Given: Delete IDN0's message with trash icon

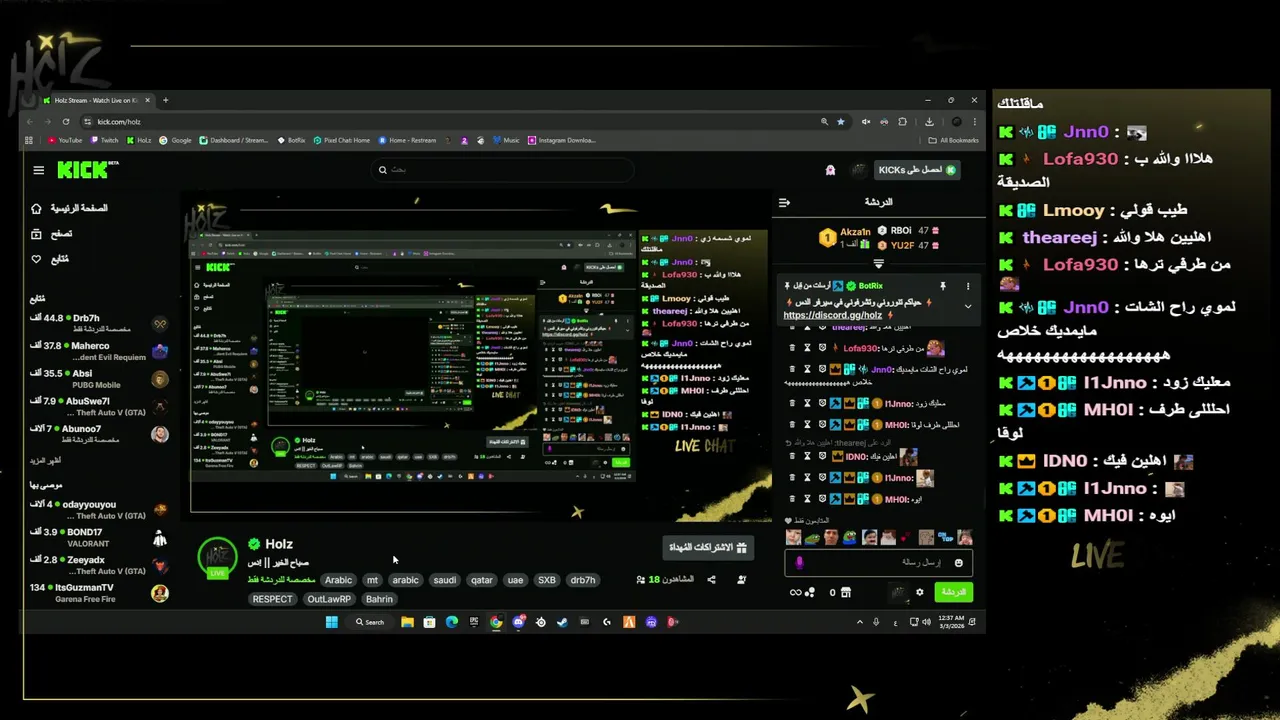Looking at the screenshot, I should point(793,456).
